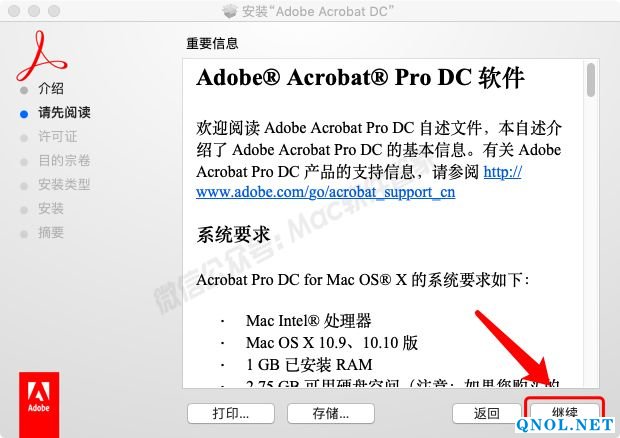Click the 安装 step in sidebar
This screenshot has width=620, height=438.
[x=51, y=208]
